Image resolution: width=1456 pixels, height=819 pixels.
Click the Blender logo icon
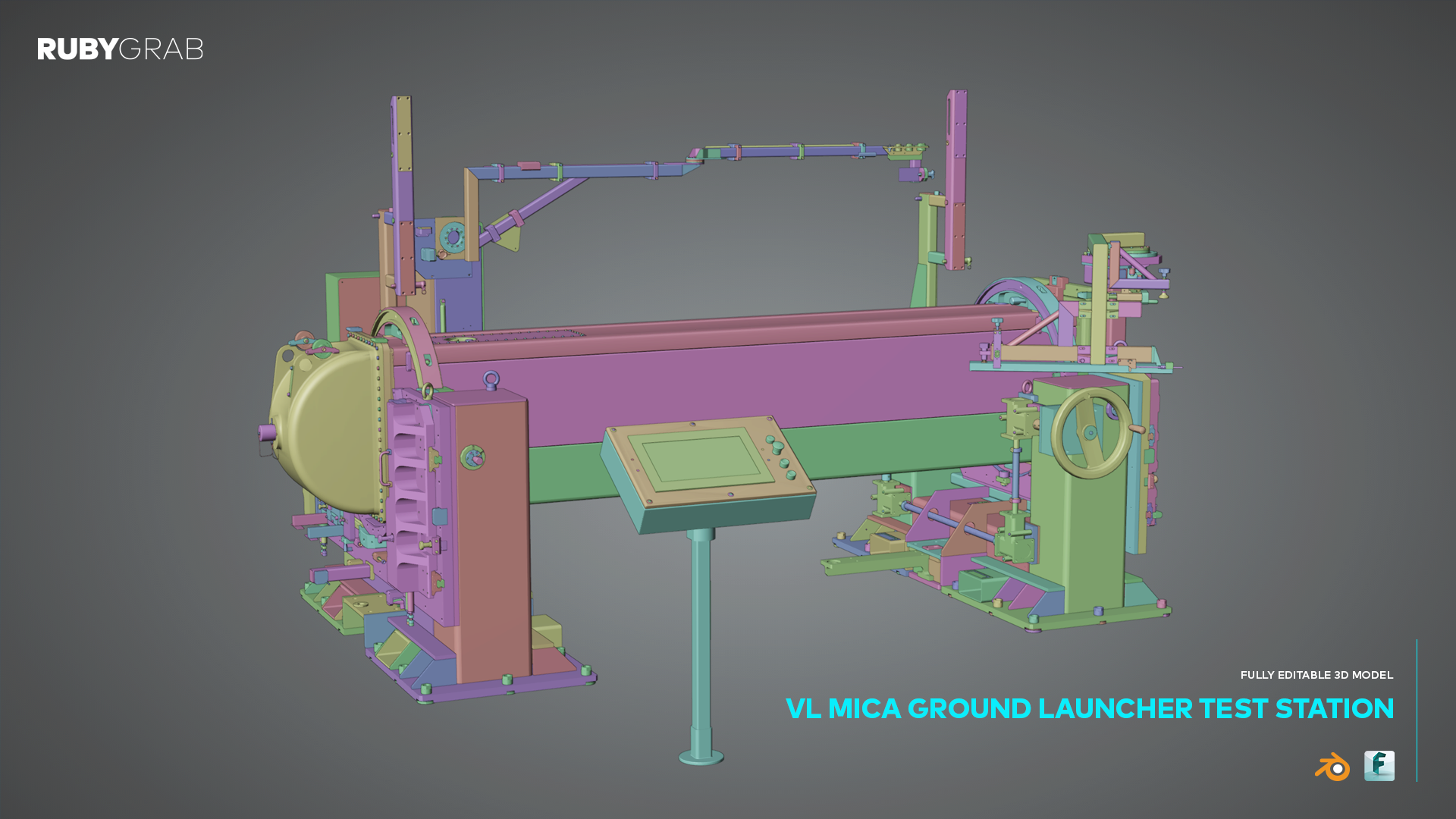click(1332, 767)
